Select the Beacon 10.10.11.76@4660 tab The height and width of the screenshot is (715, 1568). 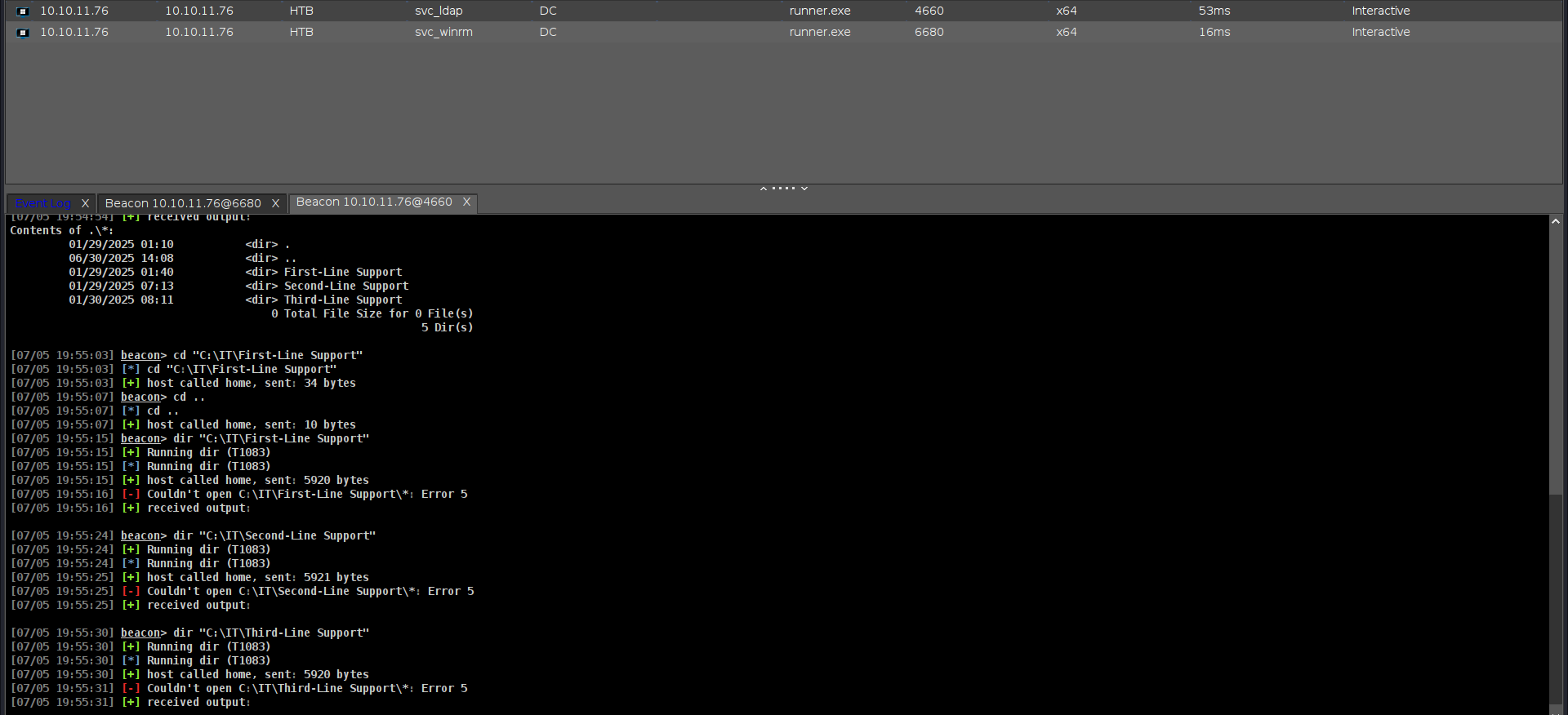click(374, 202)
